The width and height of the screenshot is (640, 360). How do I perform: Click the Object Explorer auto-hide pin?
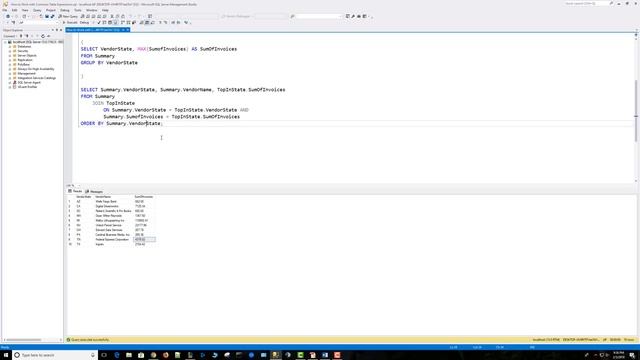(57, 30)
